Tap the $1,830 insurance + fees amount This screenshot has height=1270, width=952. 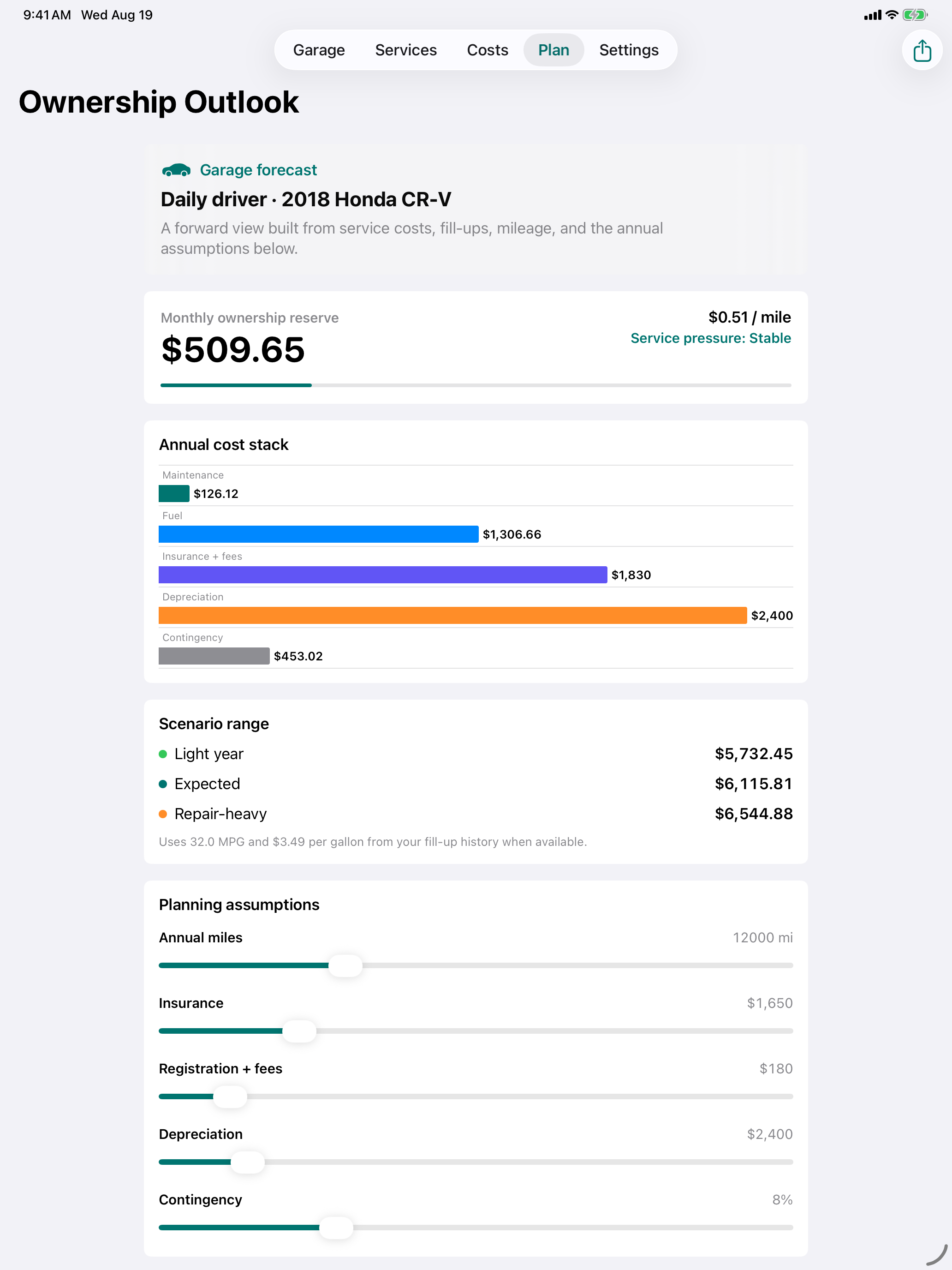631,575
